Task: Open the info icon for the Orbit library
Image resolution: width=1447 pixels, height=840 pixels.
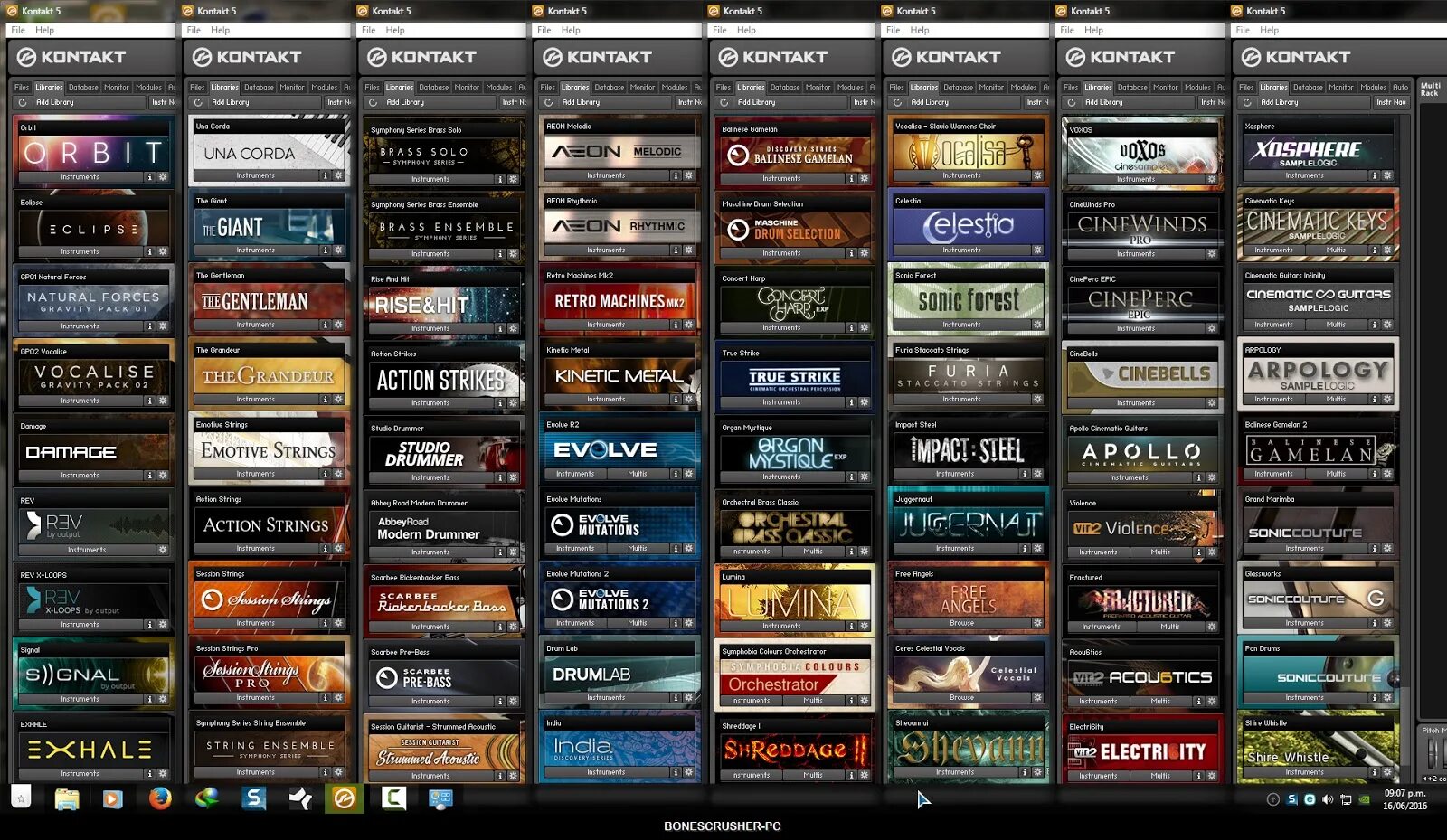Action: pyautogui.click(x=150, y=177)
